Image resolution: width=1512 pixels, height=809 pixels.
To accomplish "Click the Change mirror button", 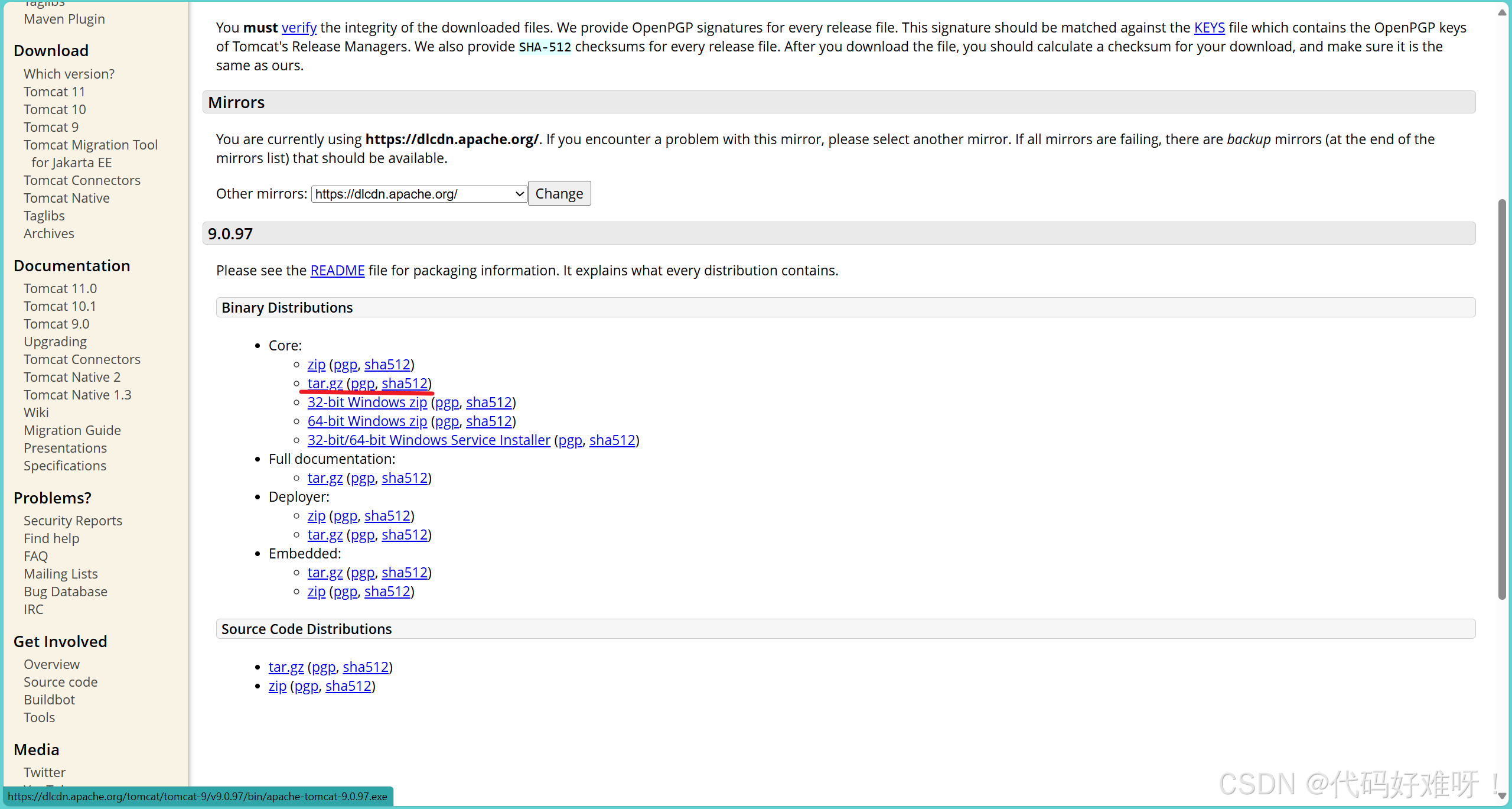I will tap(559, 194).
